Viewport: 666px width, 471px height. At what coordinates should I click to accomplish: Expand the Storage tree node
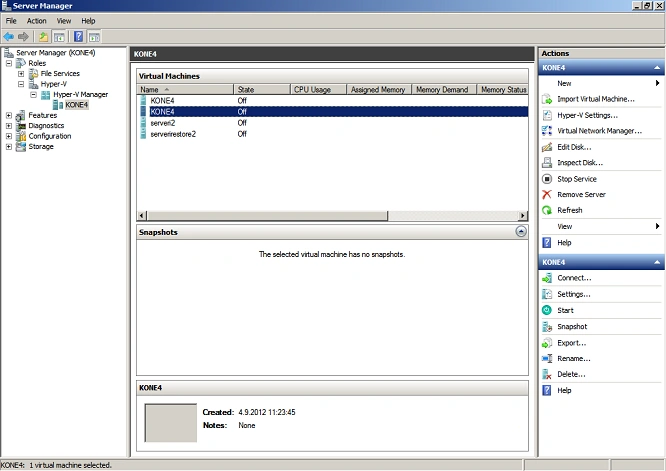tap(9, 147)
